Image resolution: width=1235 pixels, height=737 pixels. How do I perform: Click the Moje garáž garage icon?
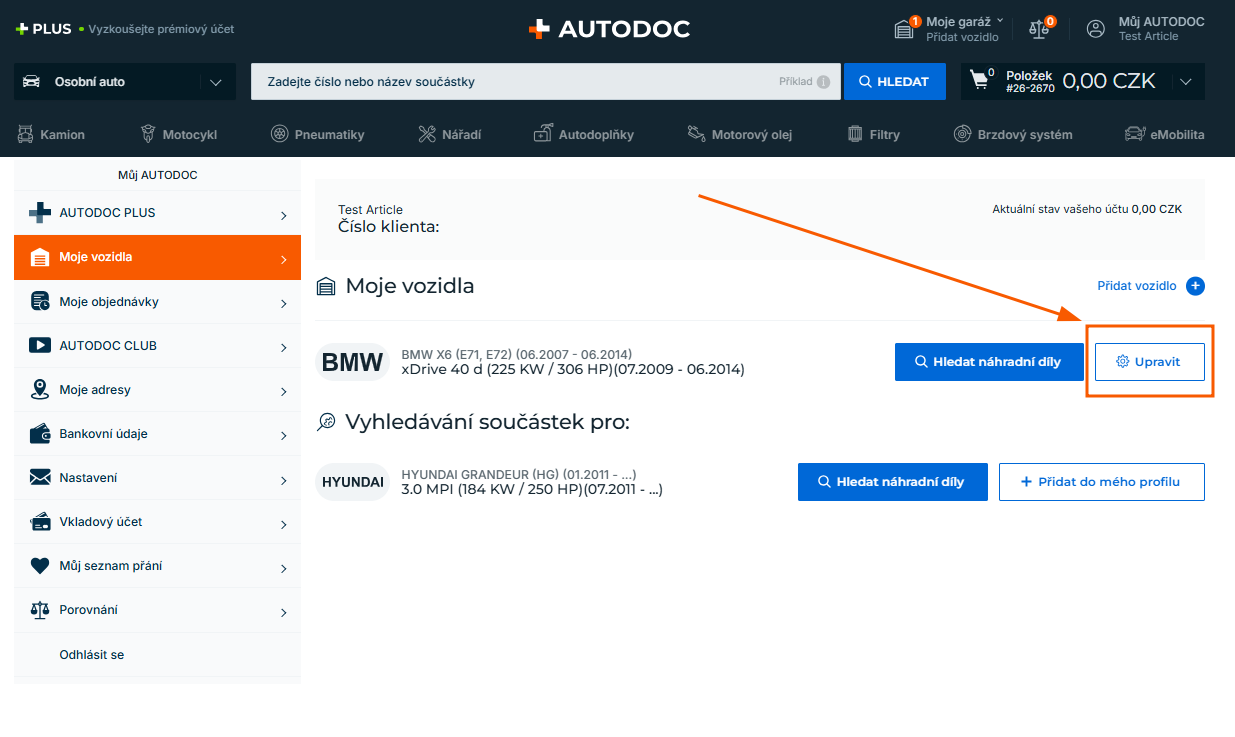pyautogui.click(x=905, y=28)
